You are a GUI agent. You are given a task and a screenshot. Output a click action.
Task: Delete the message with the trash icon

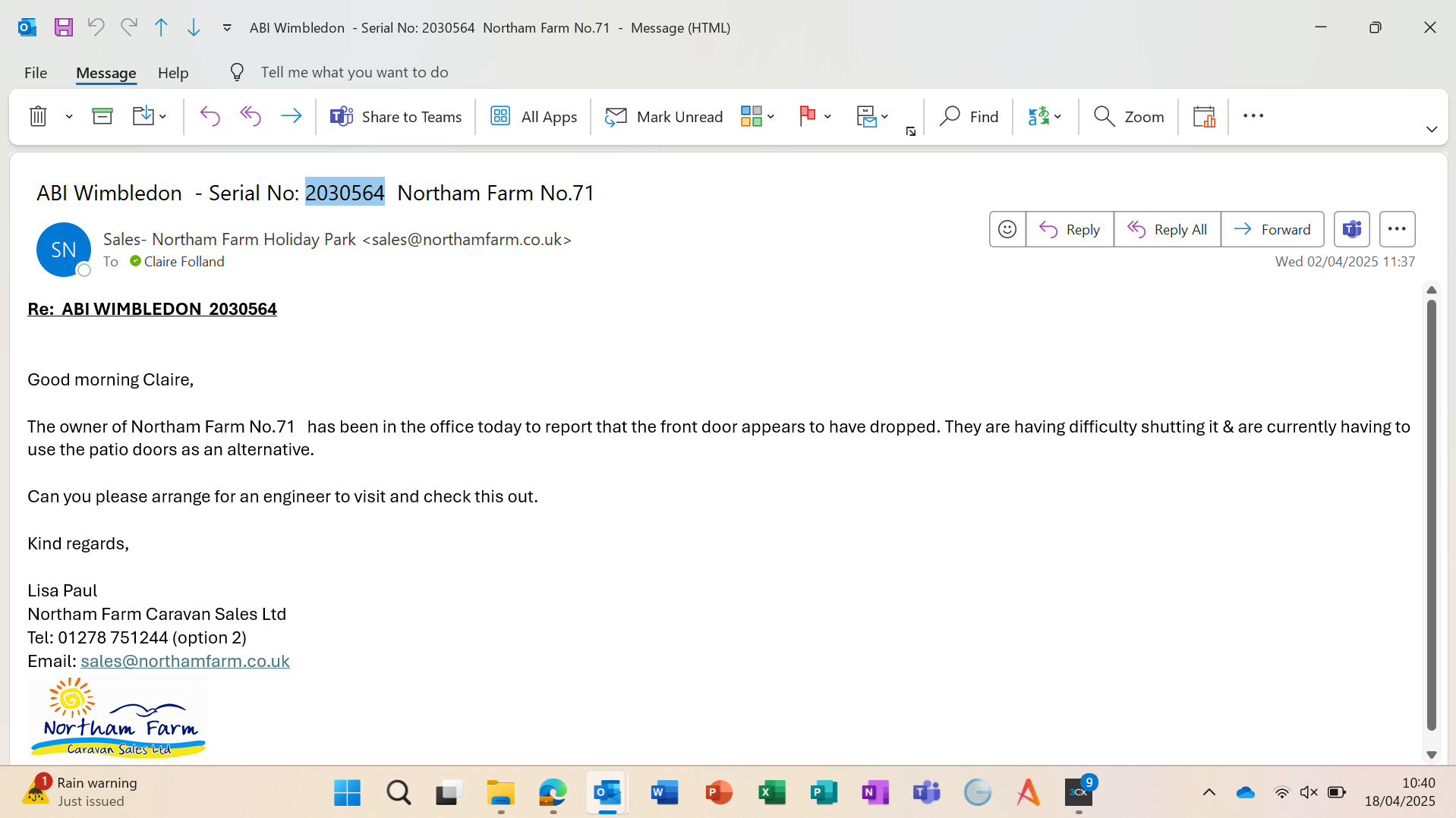click(38, 116)
